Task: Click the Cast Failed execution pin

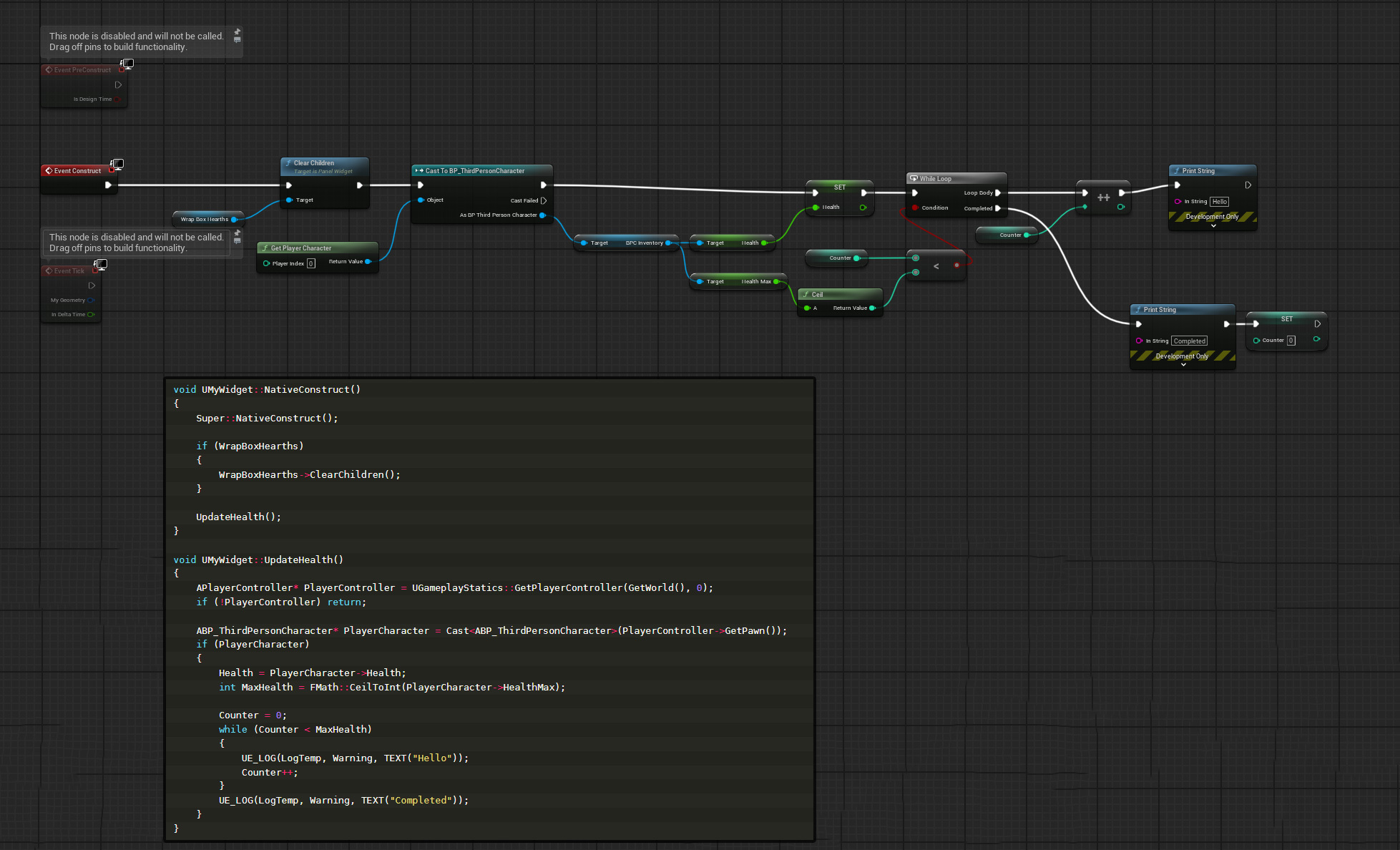Action: 544,200
